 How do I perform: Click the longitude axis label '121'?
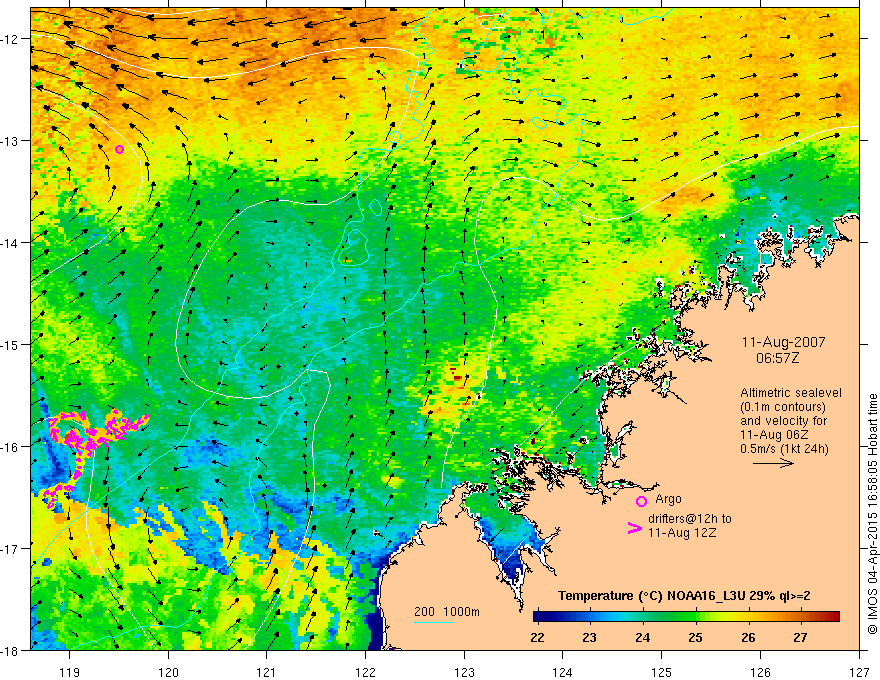(x=267, y=672)
